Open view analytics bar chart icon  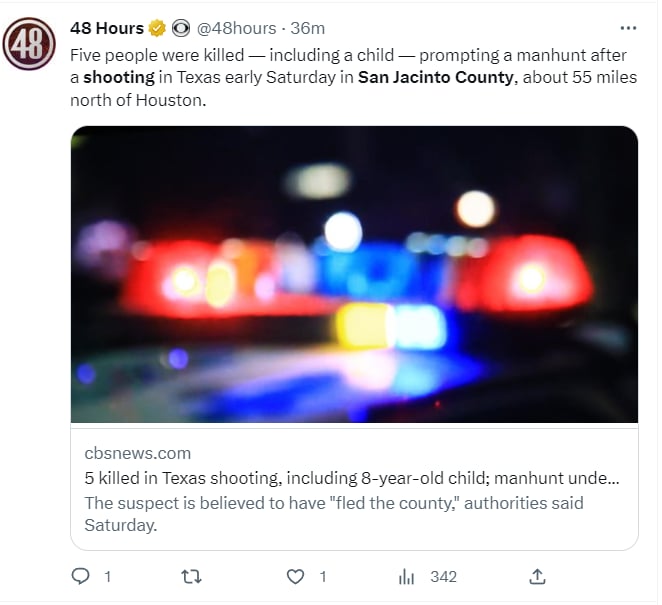(x=406, y=576)
